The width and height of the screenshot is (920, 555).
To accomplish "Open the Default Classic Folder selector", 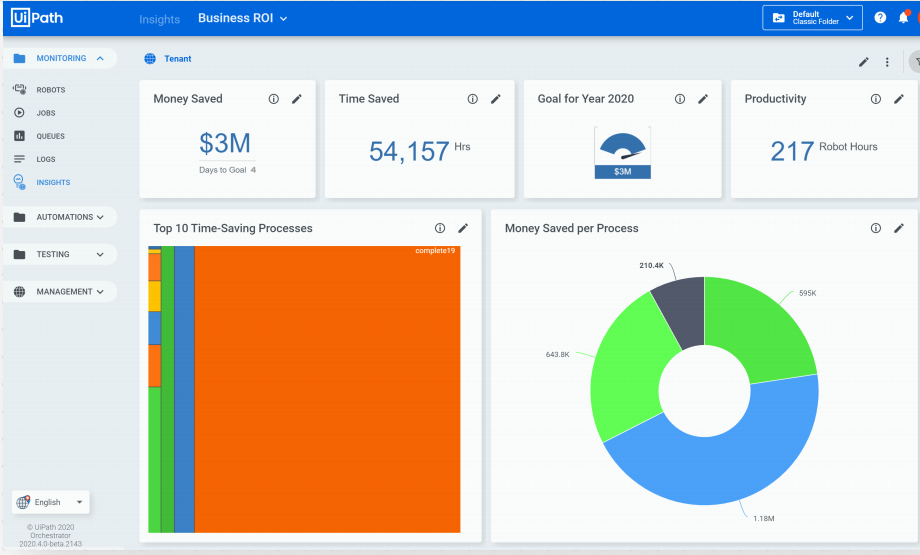I will coord(812,18).
